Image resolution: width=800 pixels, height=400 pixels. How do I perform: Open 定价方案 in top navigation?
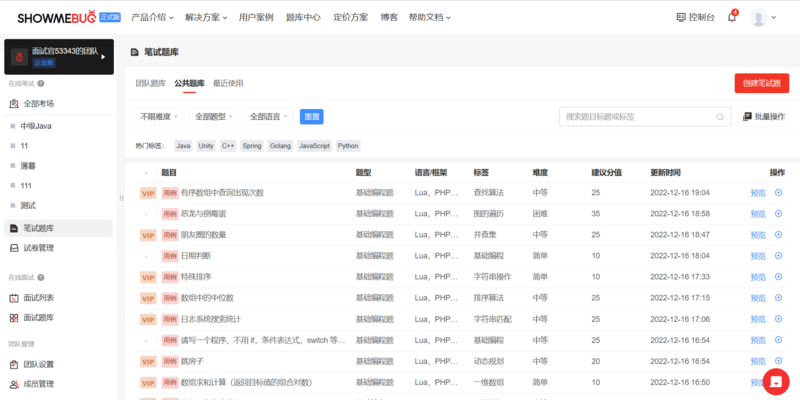point(351,17)
